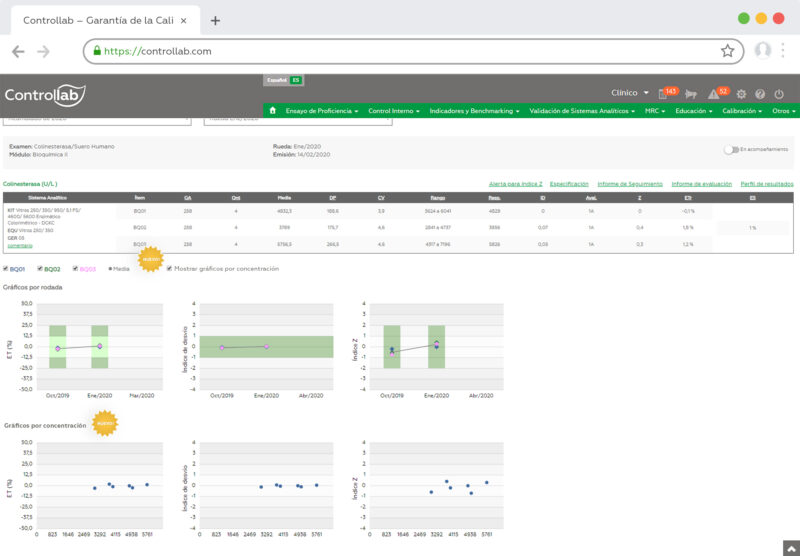The image size is (800, 556).
Task: Open the comentario link in the table
Action: 20,246
